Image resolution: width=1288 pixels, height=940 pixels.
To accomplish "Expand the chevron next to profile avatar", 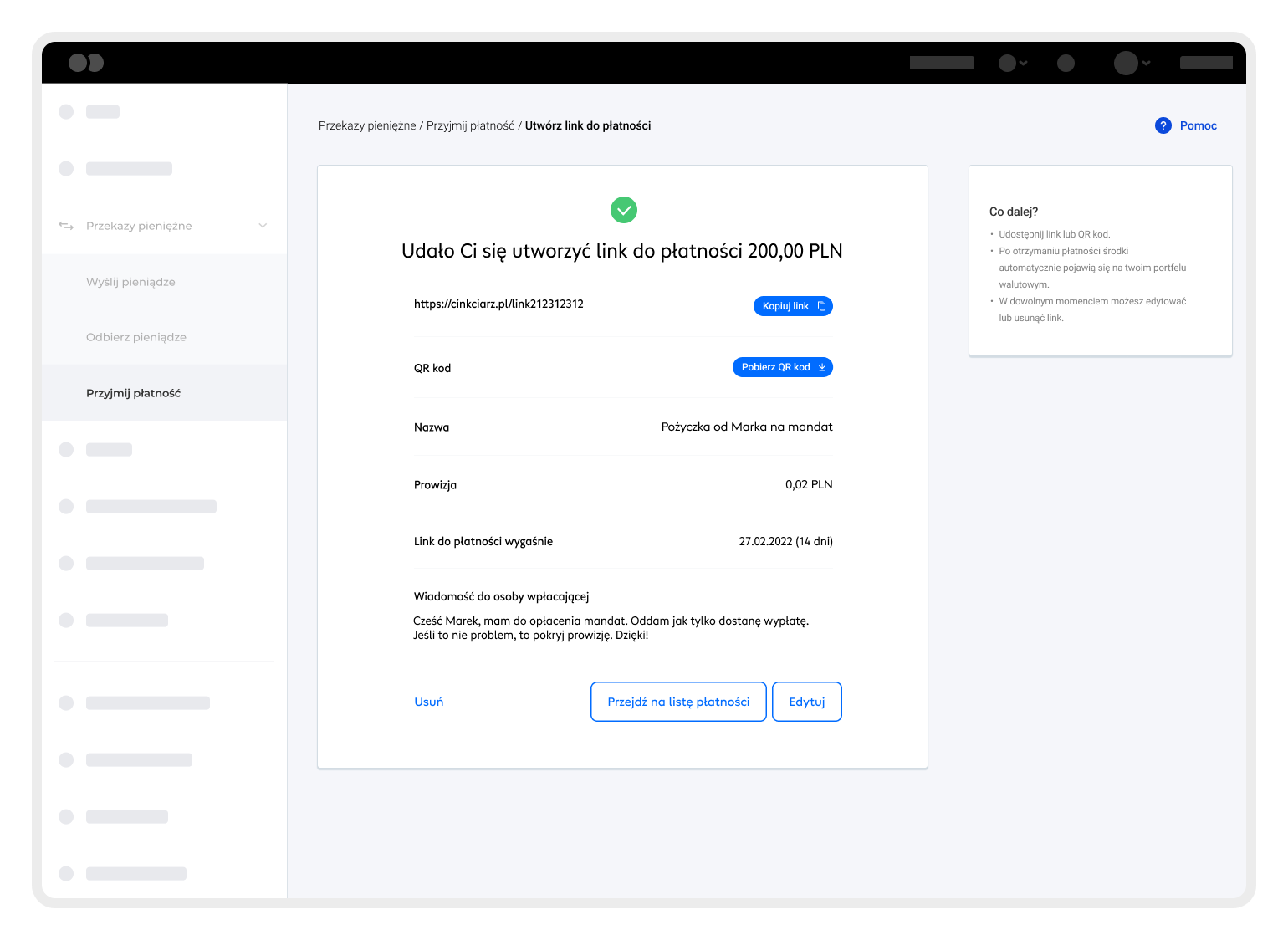I will (x=1147, y=63).
